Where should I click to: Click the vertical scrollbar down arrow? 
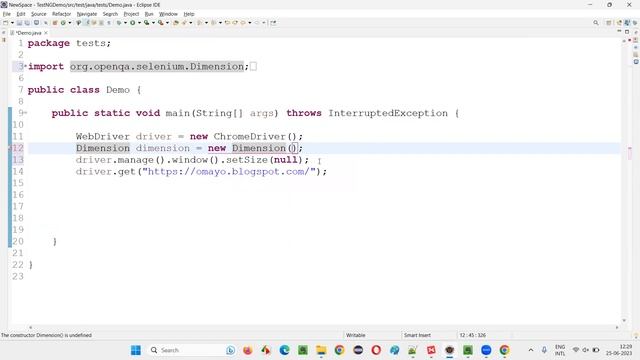(624, 320)
